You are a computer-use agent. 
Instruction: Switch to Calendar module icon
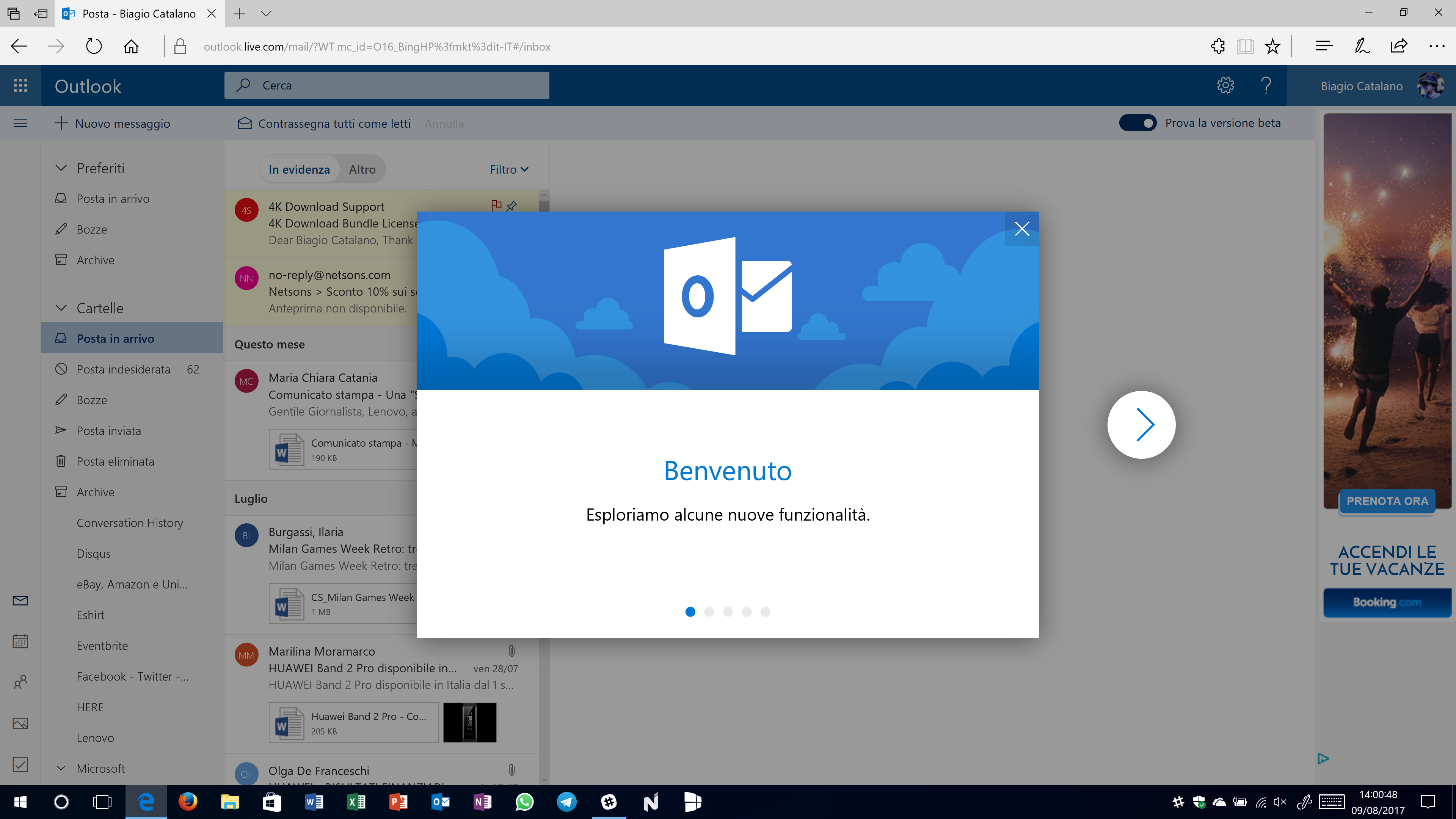20,642
